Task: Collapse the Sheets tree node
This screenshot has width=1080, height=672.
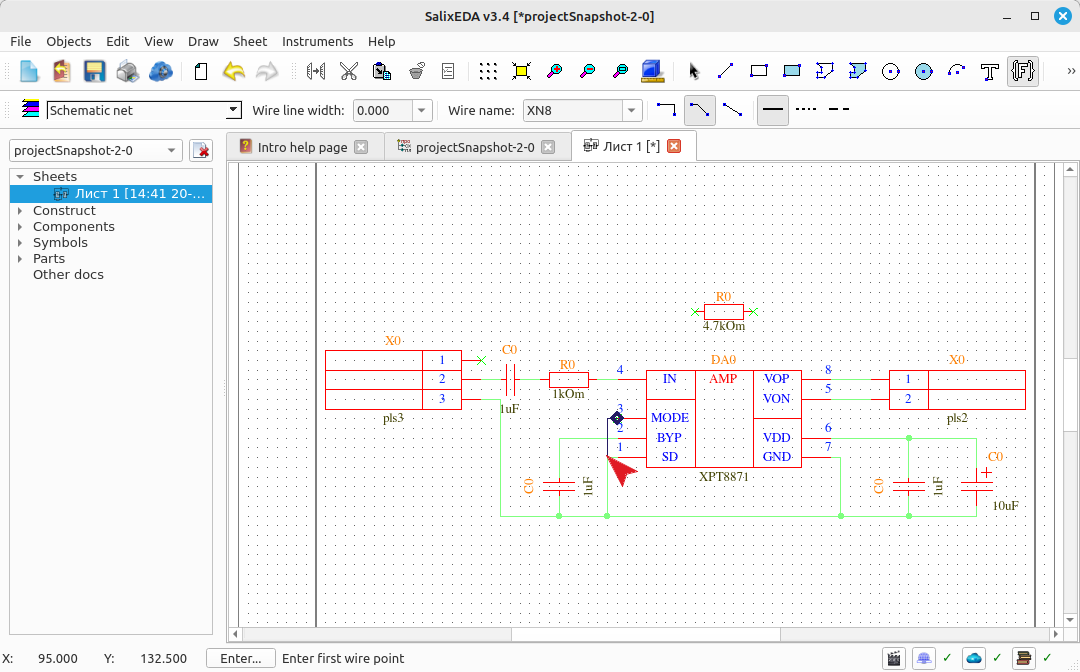Action: (x=20, y=177)
